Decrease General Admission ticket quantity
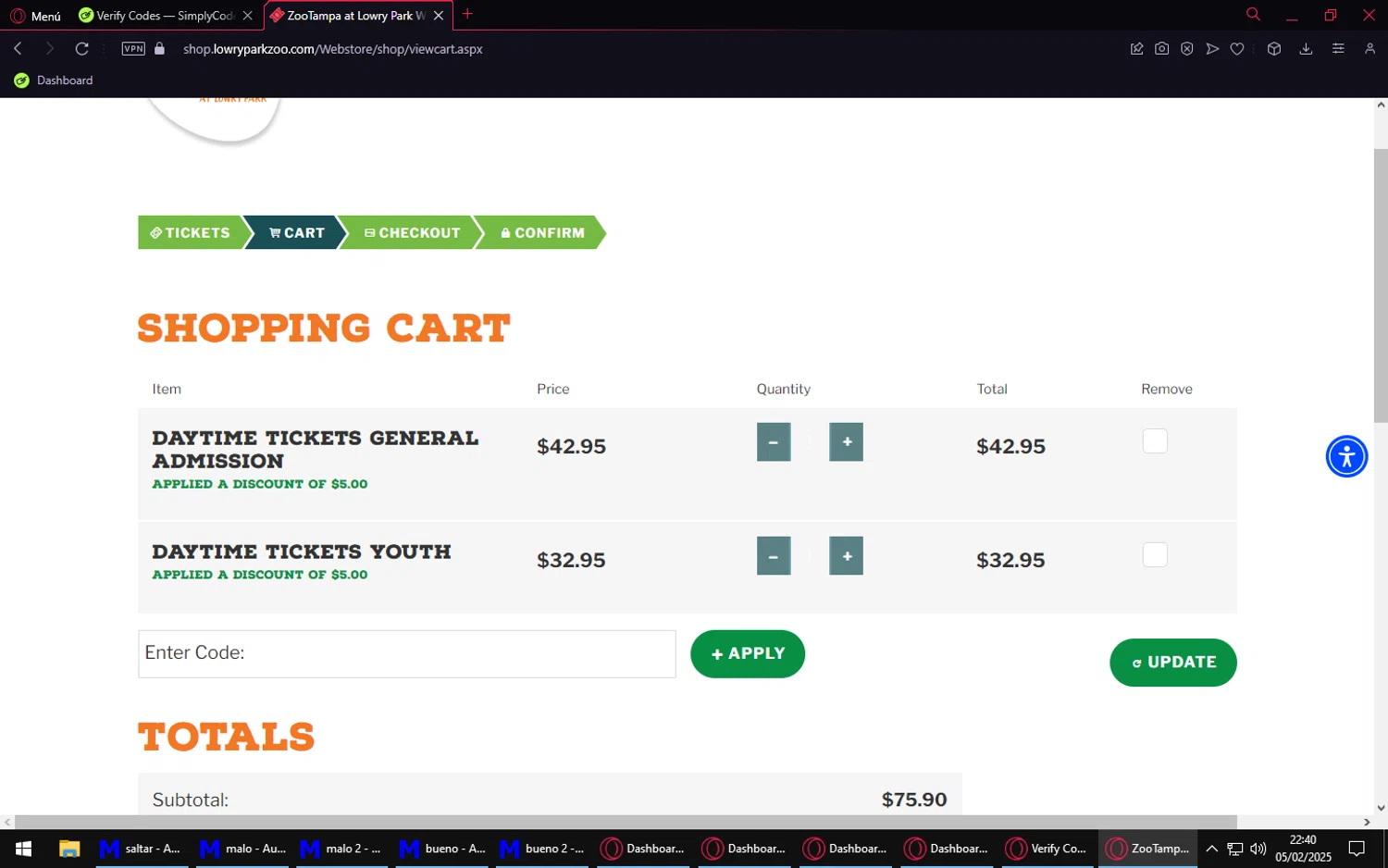 click(x=774, y=442)
